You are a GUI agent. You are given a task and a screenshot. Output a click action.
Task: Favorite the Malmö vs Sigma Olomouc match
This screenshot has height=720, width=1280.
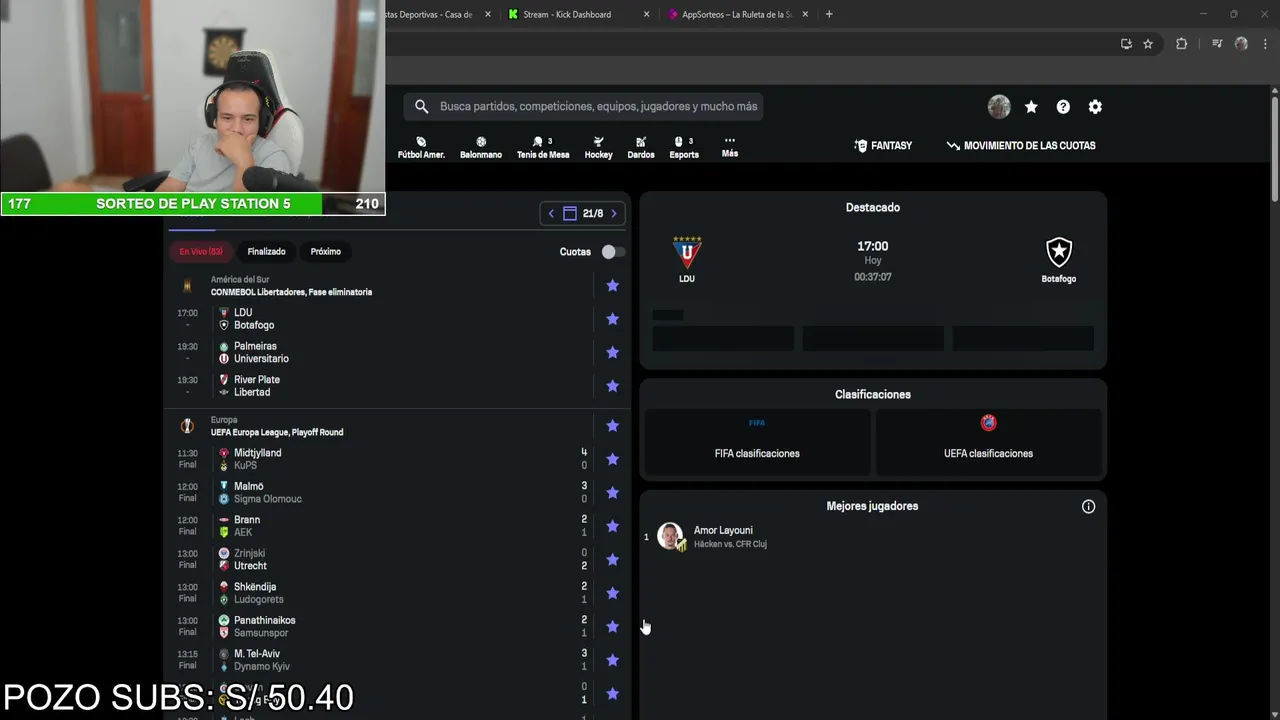point(612,493)
